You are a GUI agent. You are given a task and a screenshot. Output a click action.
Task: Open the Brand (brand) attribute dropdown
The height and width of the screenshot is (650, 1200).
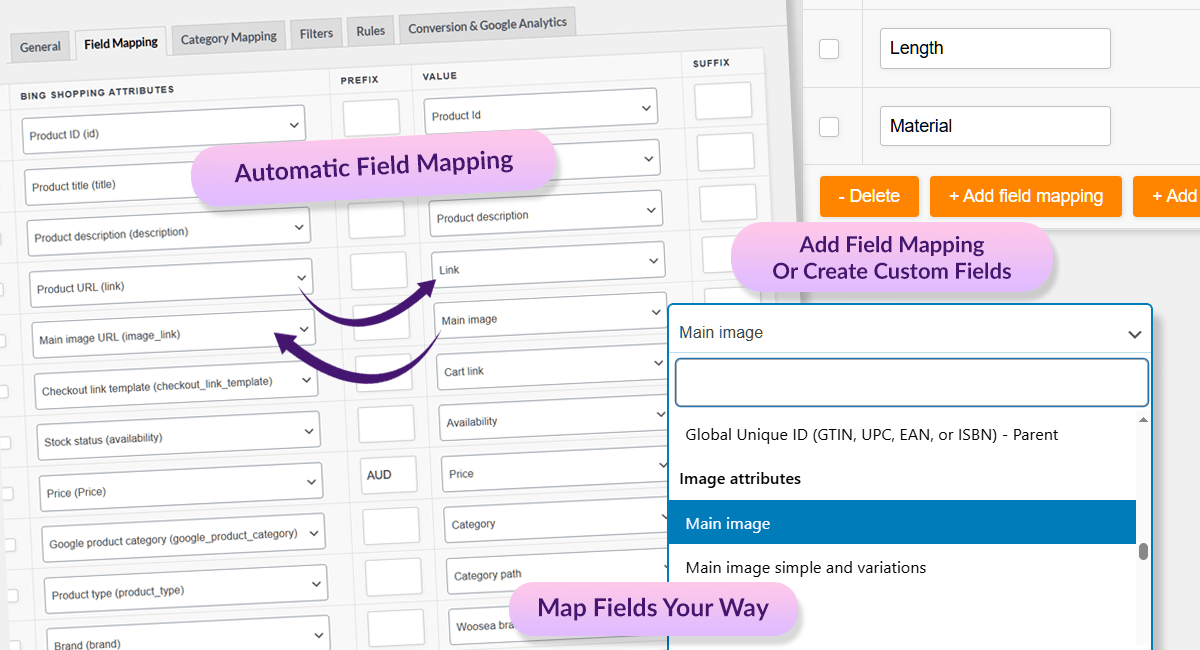190,638
